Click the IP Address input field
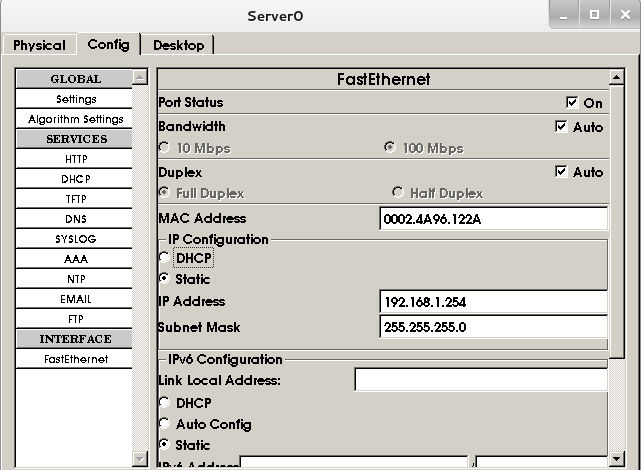 (x=494, y=302)
